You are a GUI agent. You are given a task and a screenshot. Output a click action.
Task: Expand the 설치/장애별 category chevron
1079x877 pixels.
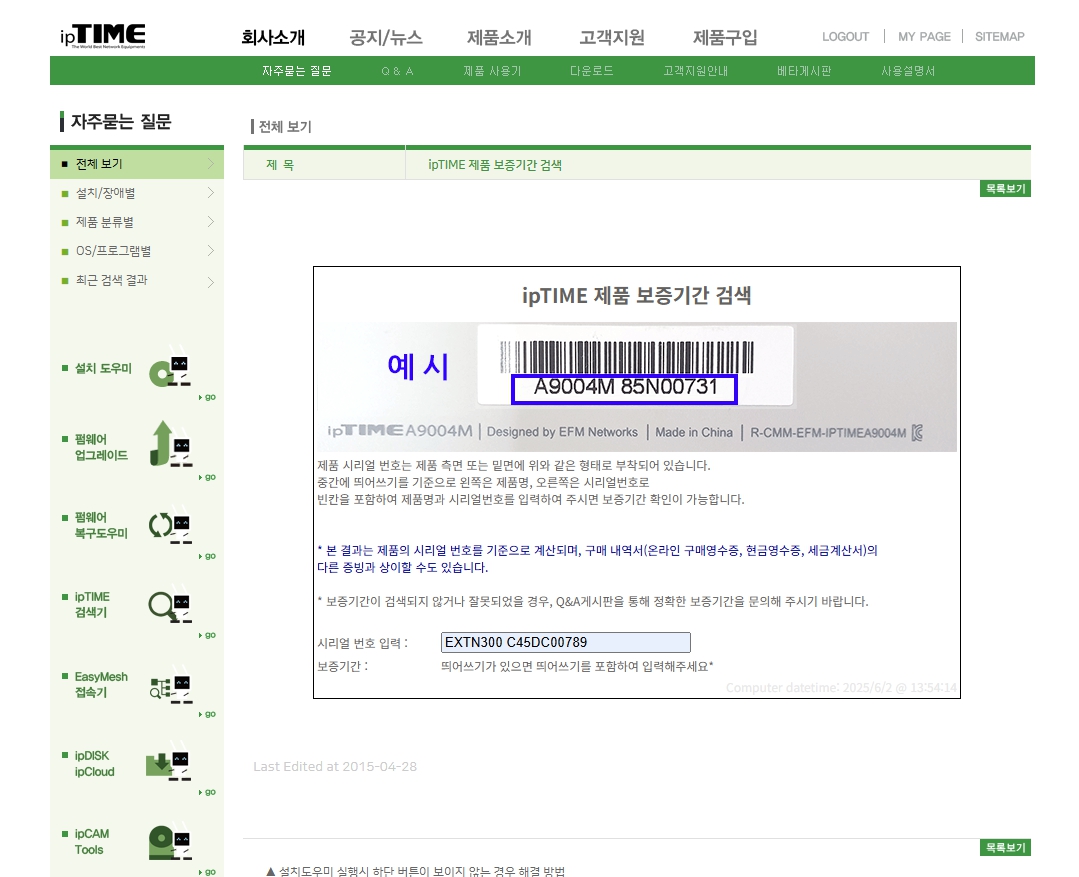click(211, 193)
